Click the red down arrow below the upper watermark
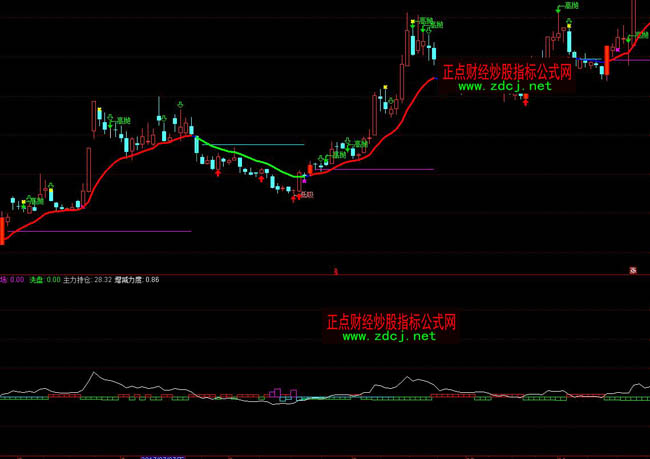 pyautogui.click(x=526, y=101)
